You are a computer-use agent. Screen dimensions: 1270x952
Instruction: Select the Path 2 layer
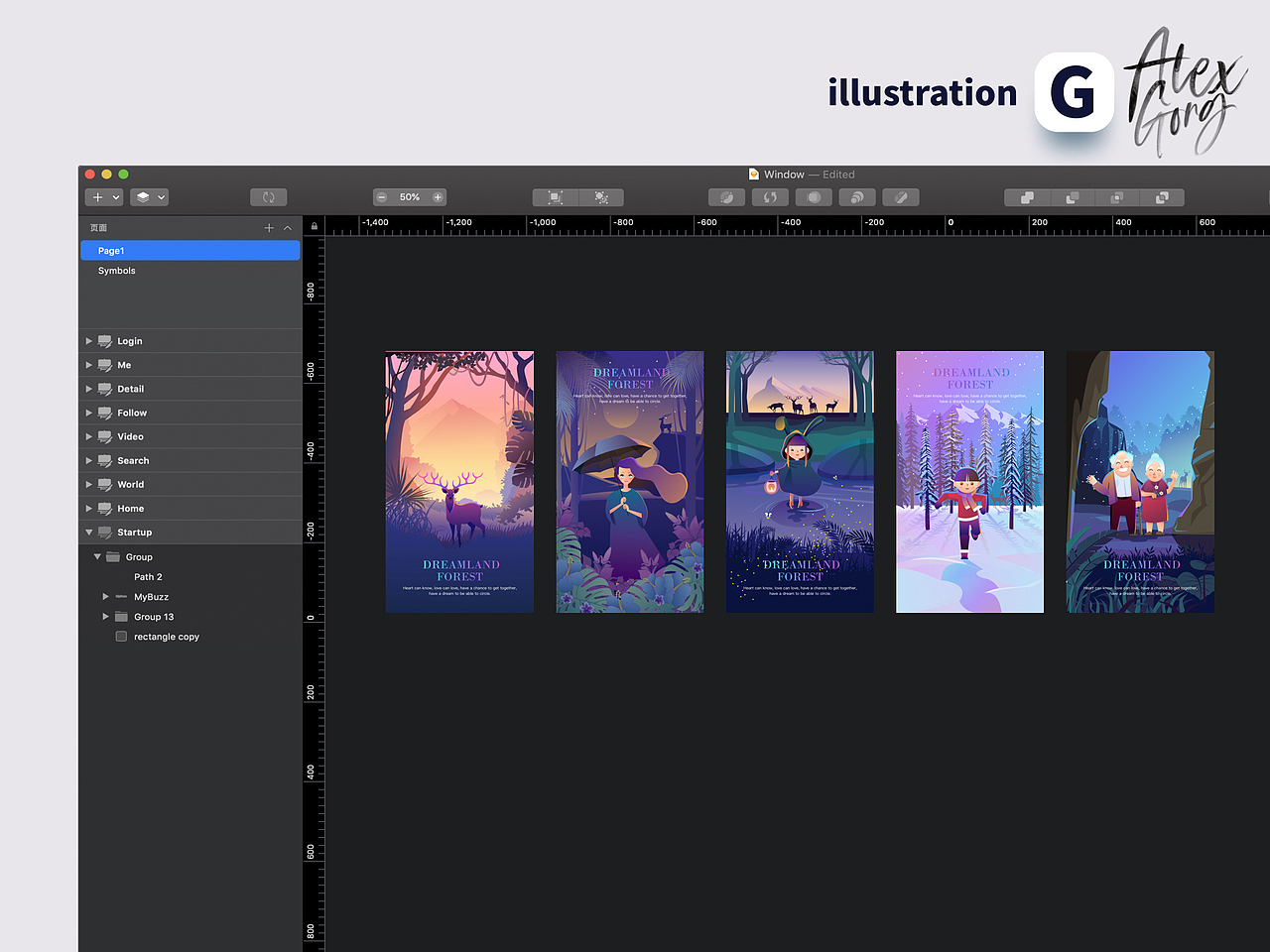click(x=190, y=577)
